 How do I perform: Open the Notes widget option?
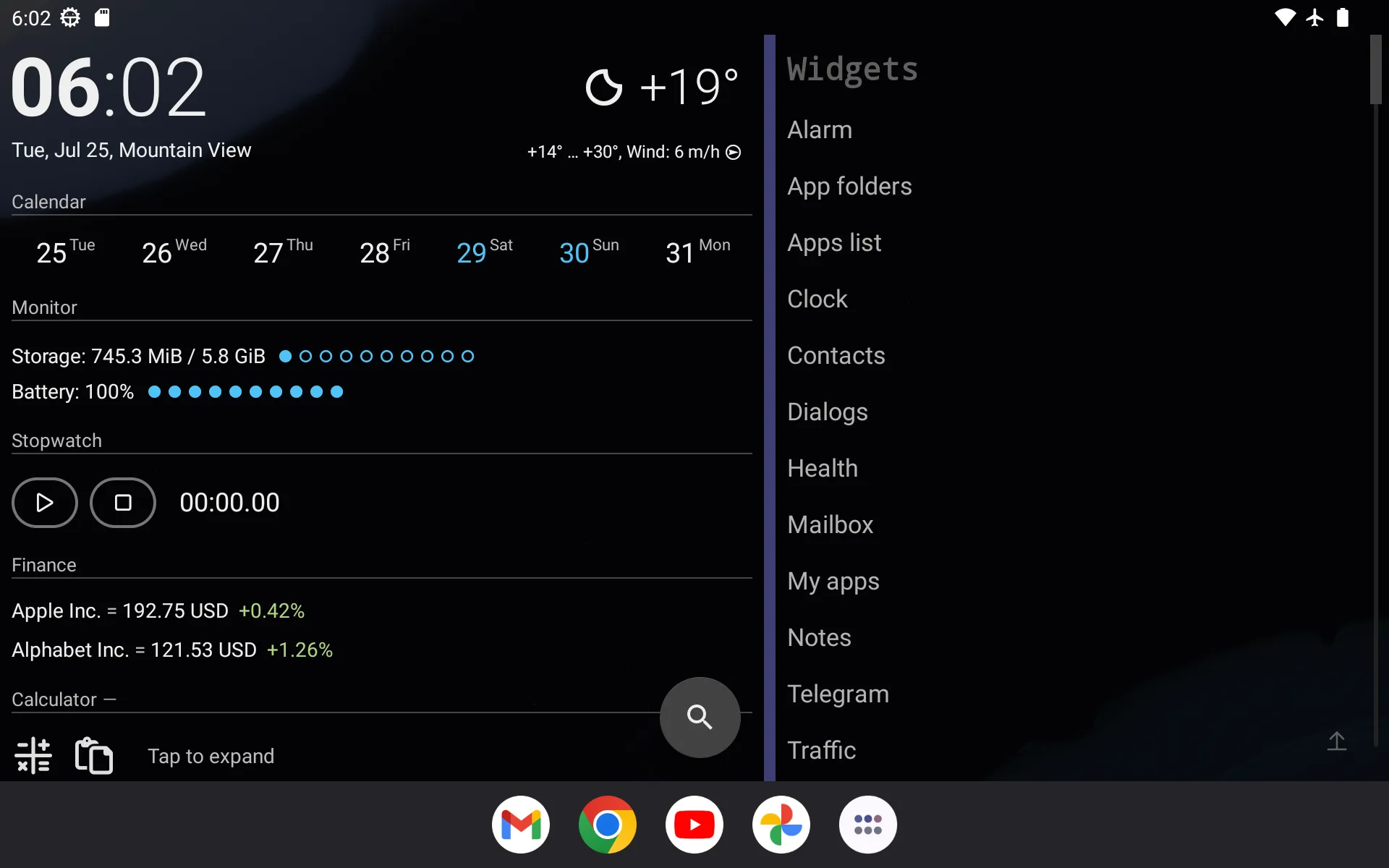819,637
